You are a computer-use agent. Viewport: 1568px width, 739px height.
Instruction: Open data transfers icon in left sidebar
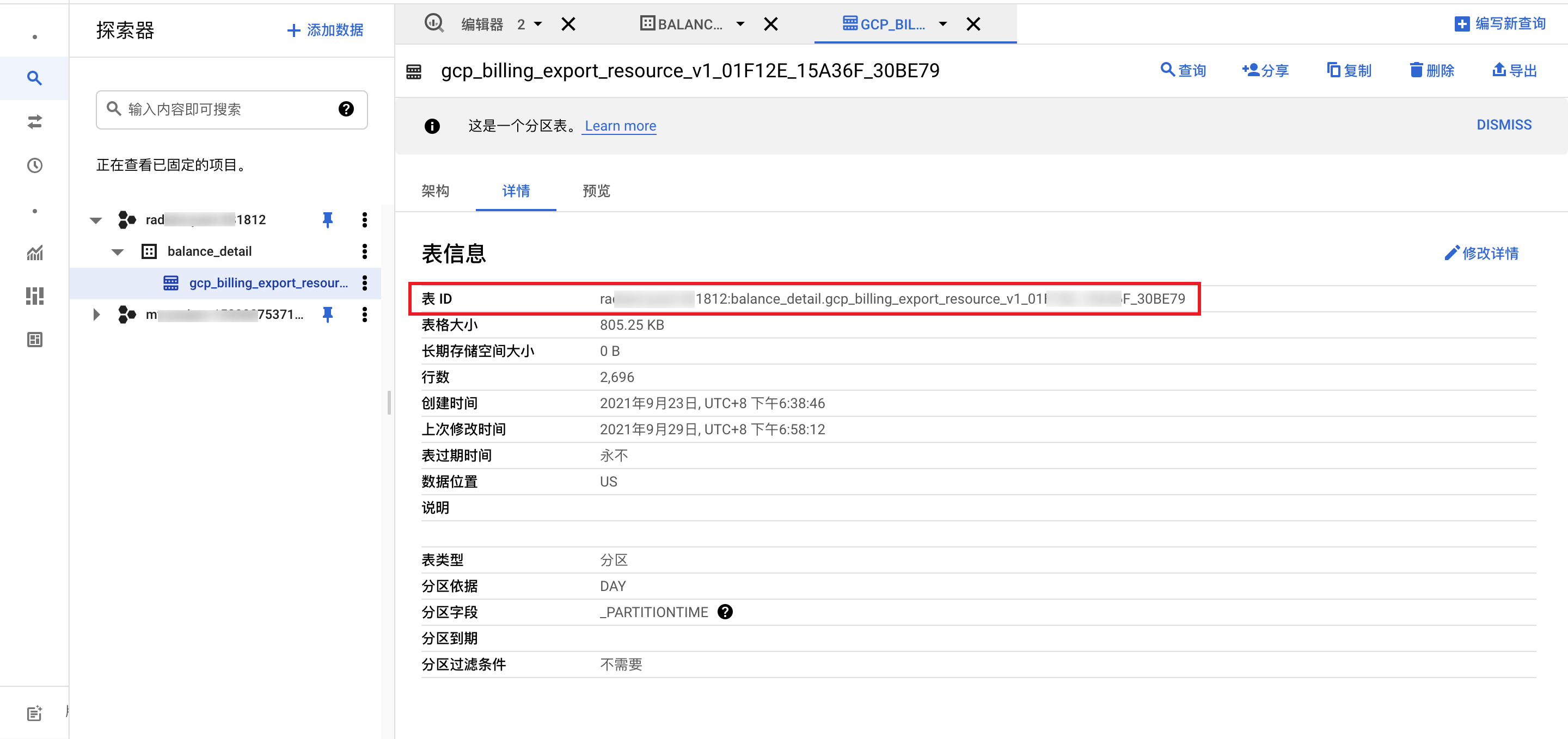tap(34, 122)
